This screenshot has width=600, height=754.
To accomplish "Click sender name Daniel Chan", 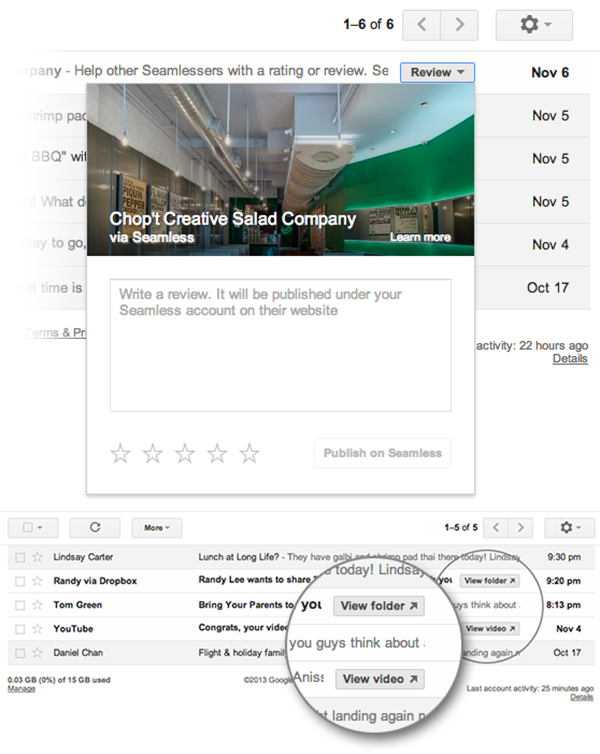I will pyautogui.click(x=78, y=653).
